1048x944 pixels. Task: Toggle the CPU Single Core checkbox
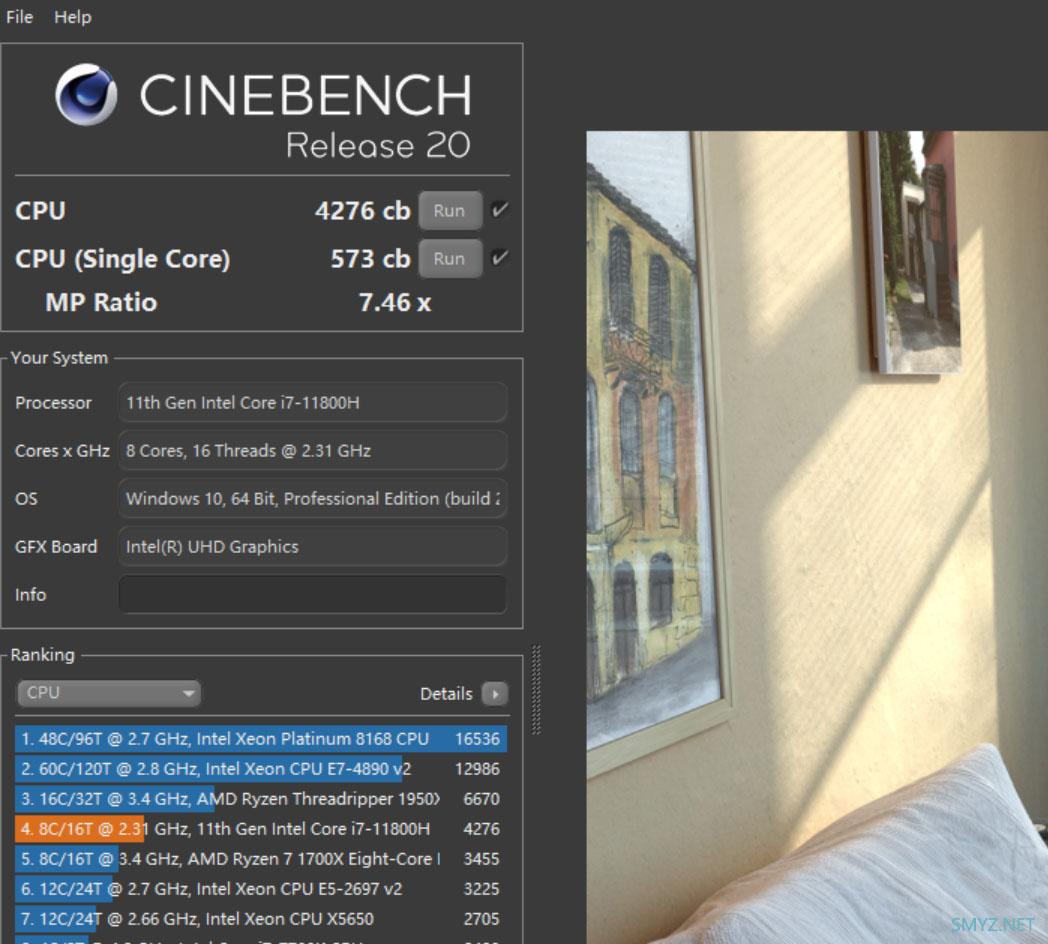tap(500, 258)
